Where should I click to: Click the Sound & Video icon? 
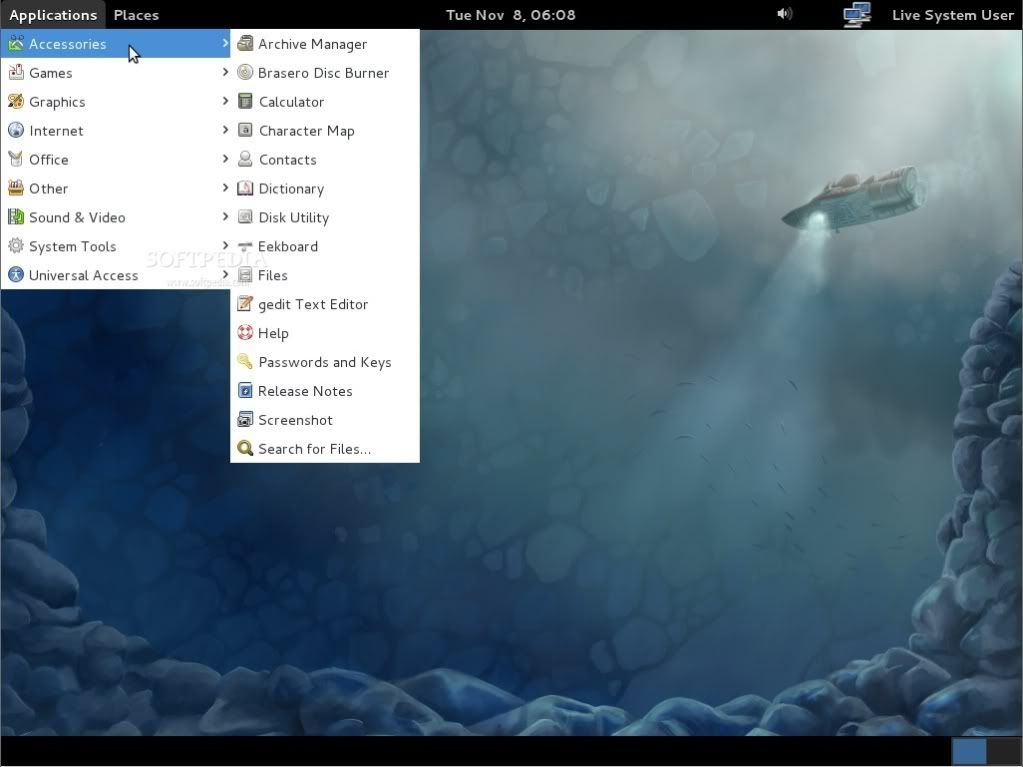(x=16, y=217)
